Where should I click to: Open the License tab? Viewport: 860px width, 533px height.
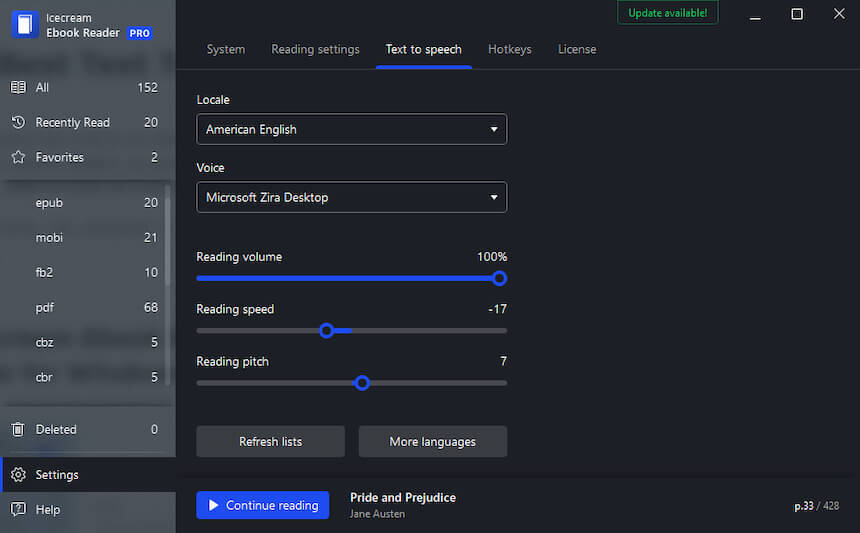pyautogui.click(x=577, y=49)
